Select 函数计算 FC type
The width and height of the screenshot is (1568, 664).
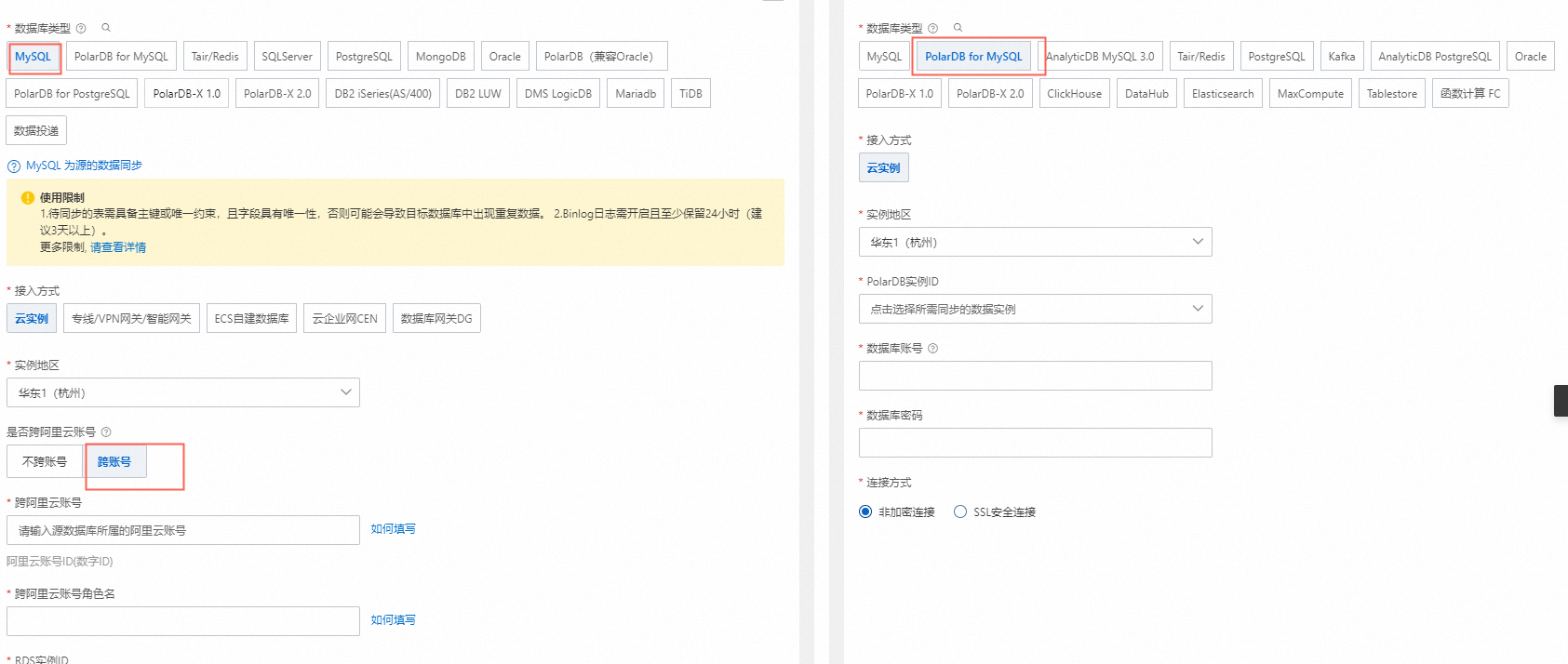click(1470, 94)
